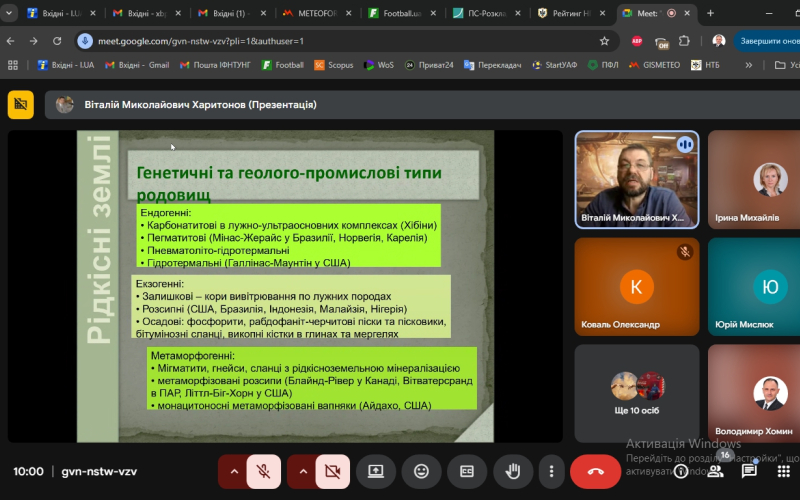800x500 pixels.
Task: Click the Ще 10 осіб participants tile
Action: click(636, 392)
